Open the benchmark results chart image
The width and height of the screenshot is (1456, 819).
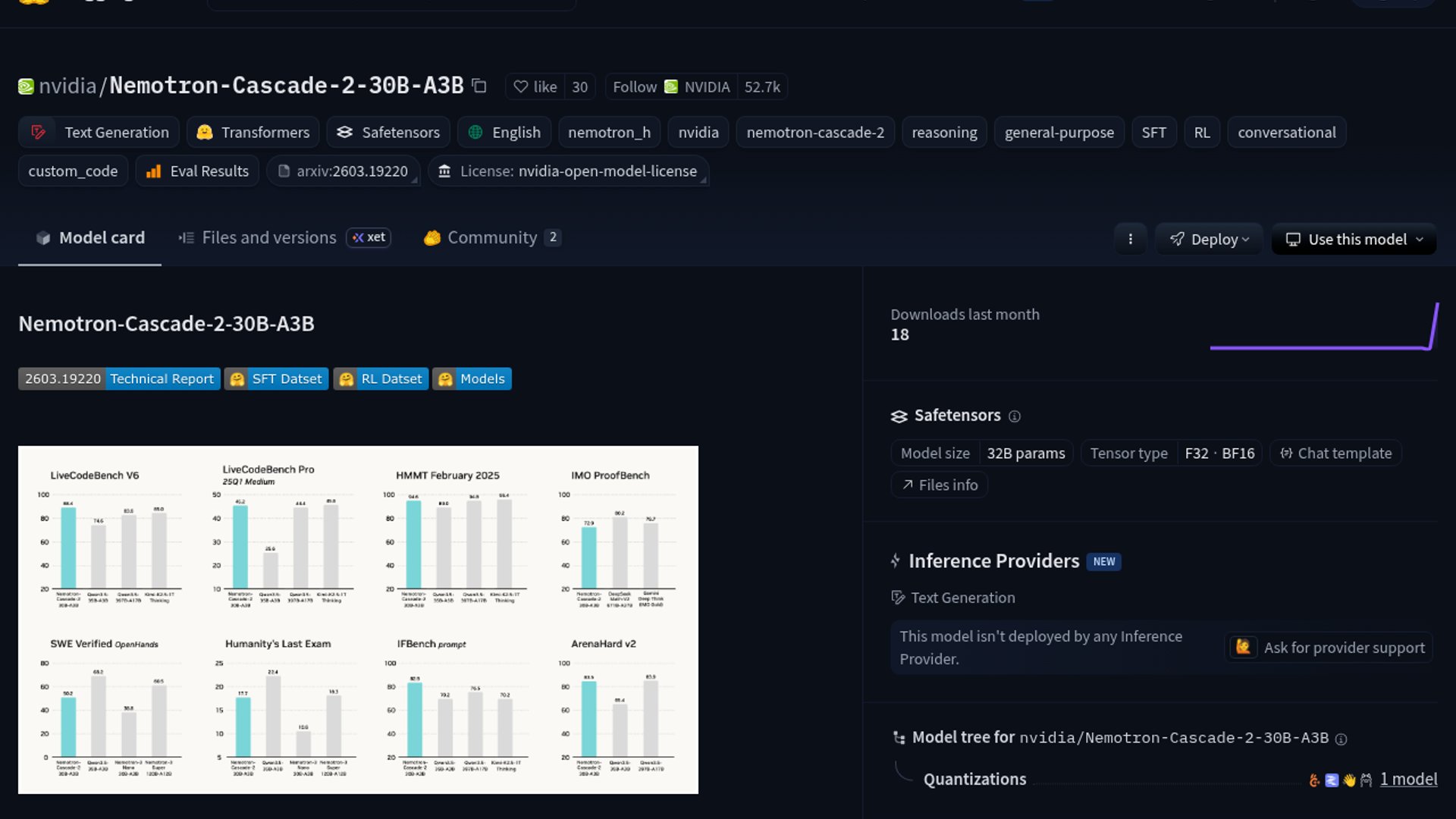pyautogui.click(x=358, y=620)
